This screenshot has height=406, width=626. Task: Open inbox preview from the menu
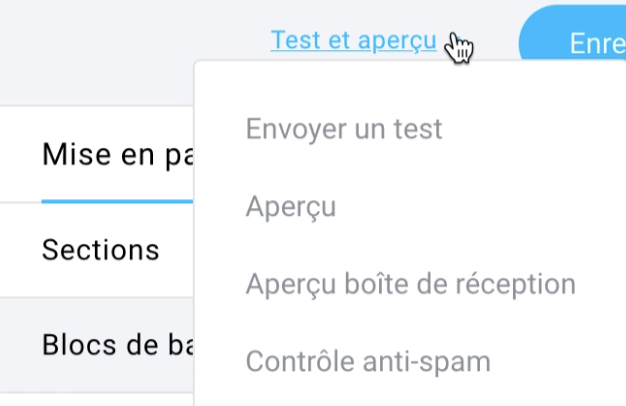click(410, 284)
